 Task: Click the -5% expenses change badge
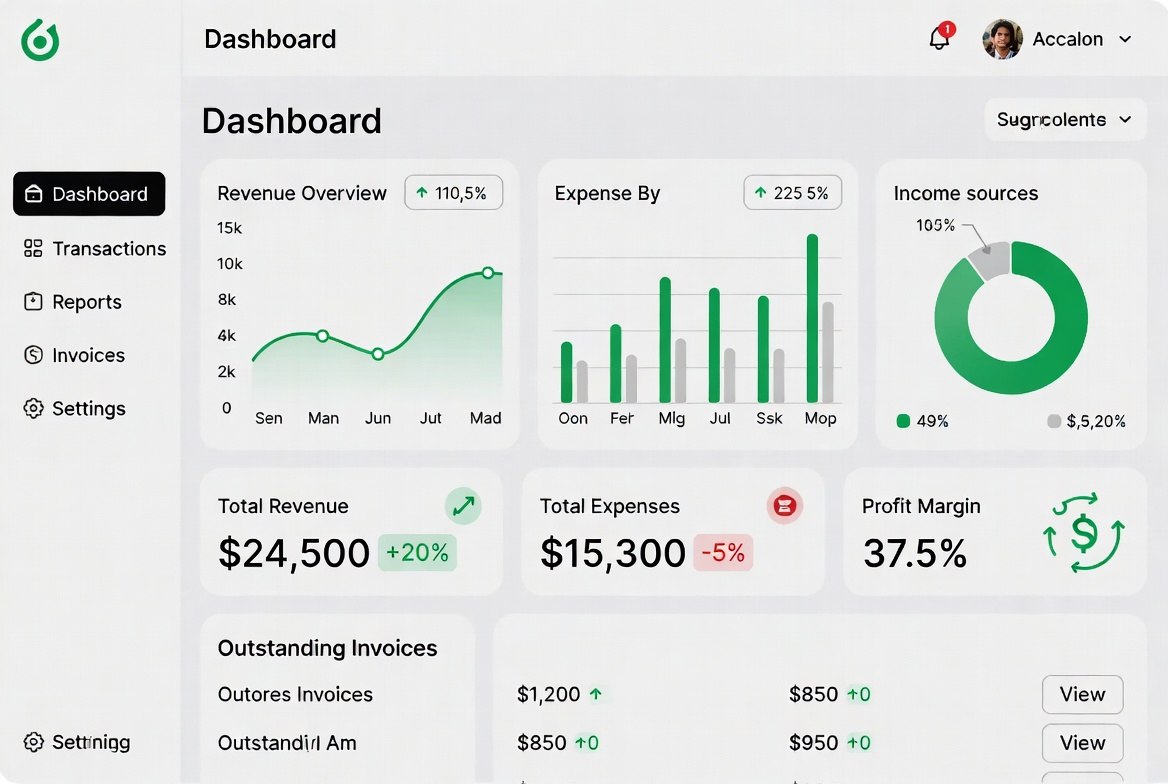click(x=723, y=552)
